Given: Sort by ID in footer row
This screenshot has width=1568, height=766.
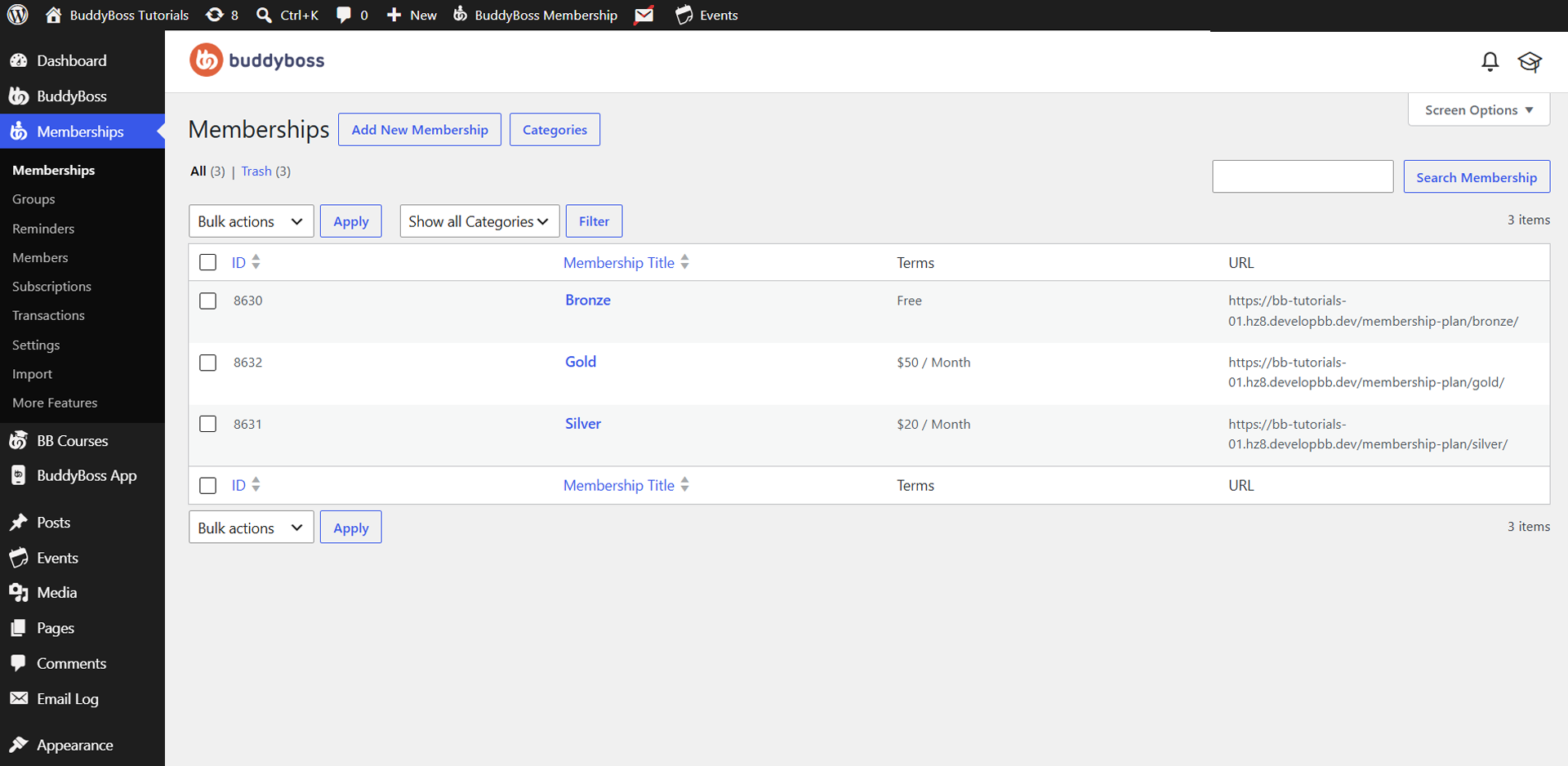Looking at the screenshot, I should [x=246, y=485].
